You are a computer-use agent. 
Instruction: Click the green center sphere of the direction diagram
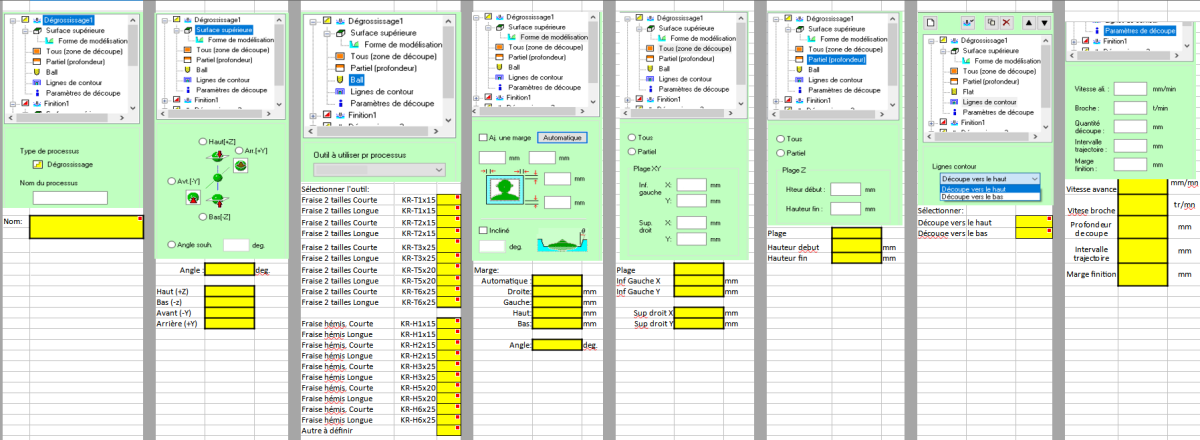tap(218, 178)
